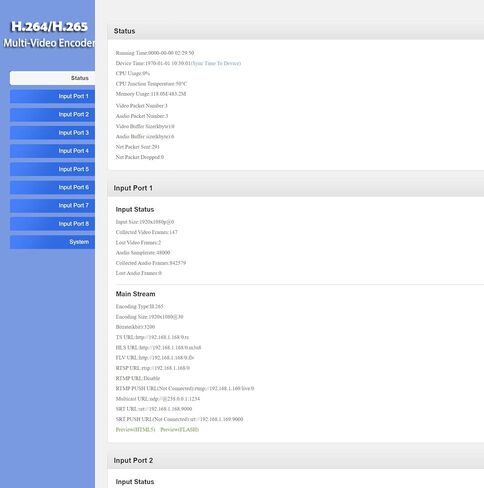
Task: Select Input Port 1 in sidebar
Action: pos(52,96)
